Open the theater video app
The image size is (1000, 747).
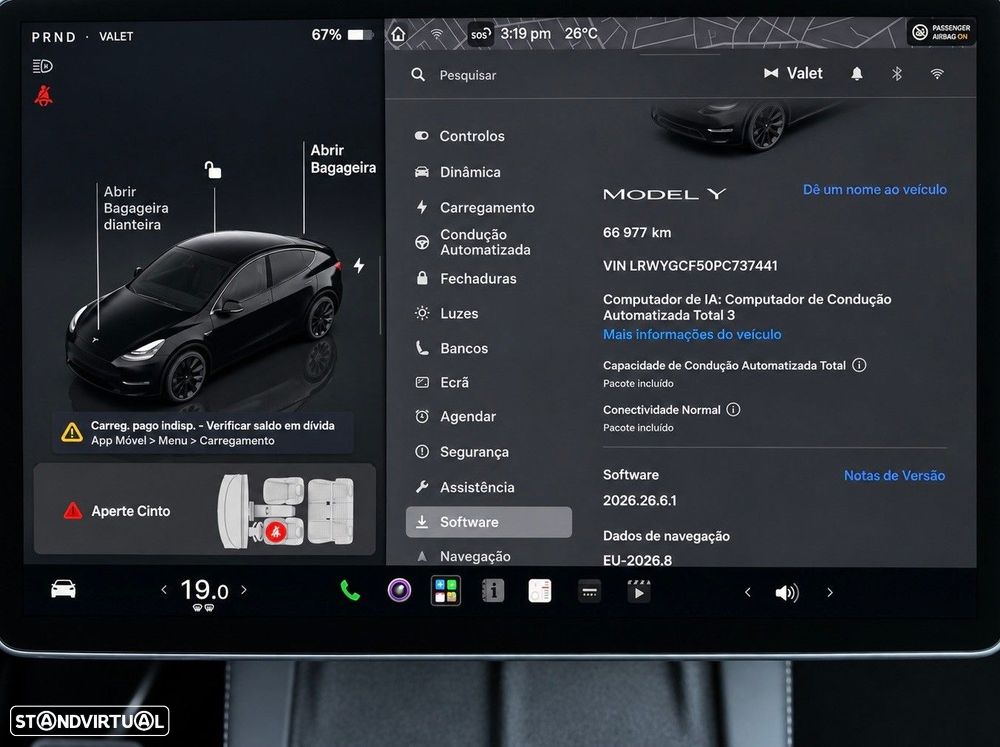pyautogui.click(x=638, y=591)
